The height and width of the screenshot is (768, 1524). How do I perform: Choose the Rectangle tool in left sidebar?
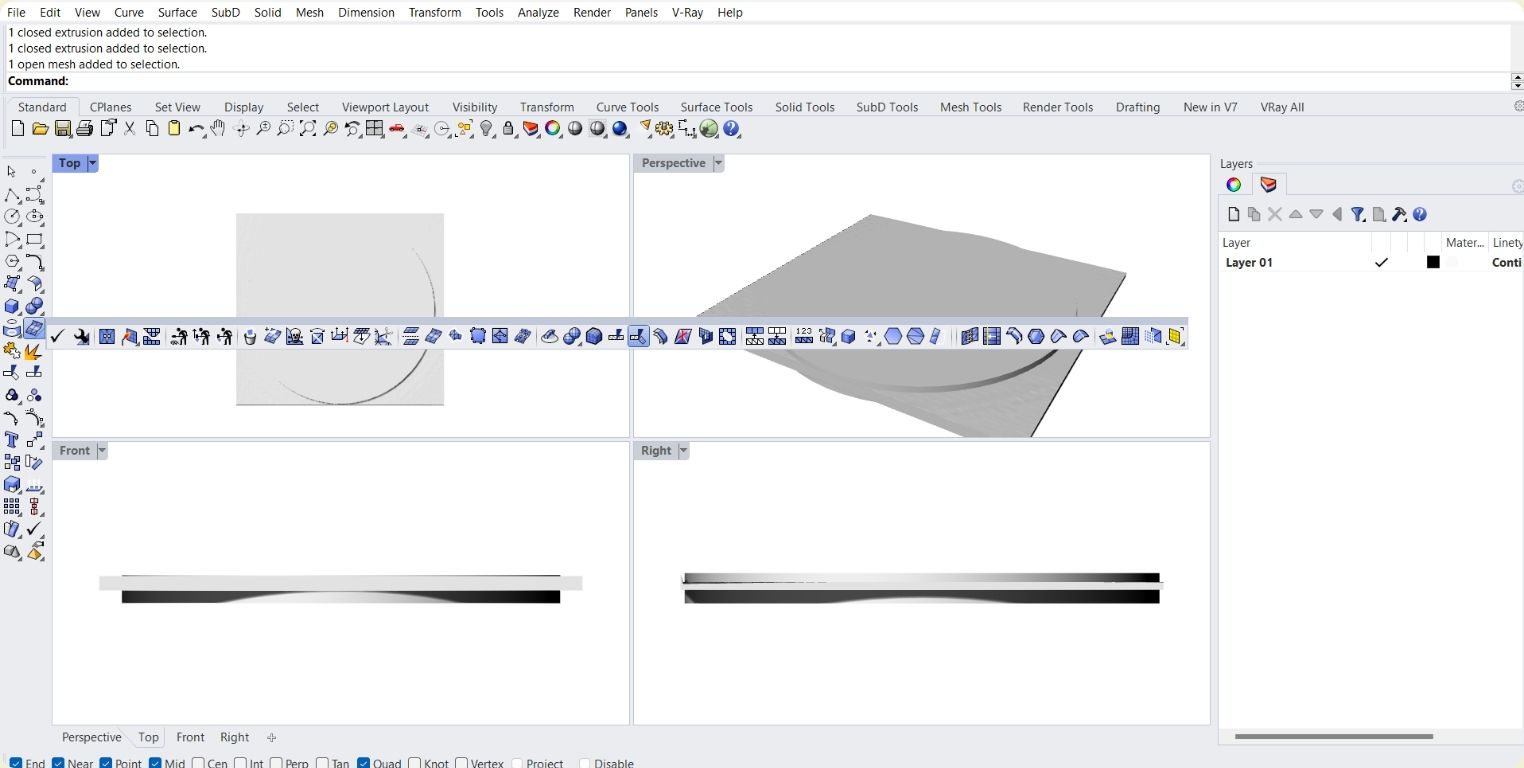click(35, 239)
